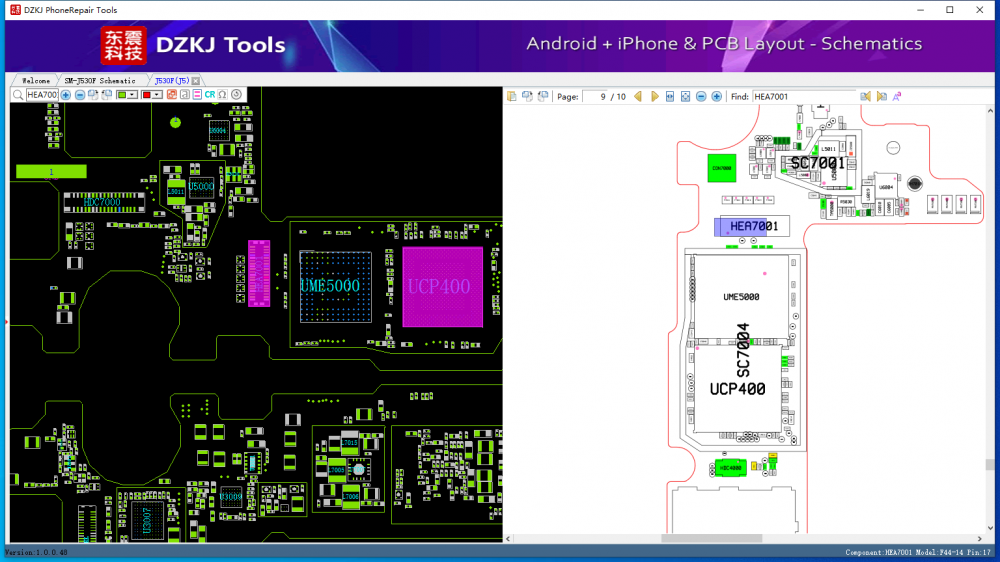Screen dimensions: 1000x562
Task: Click the document page icon in schematic toolbar
Action: [511, 96]
